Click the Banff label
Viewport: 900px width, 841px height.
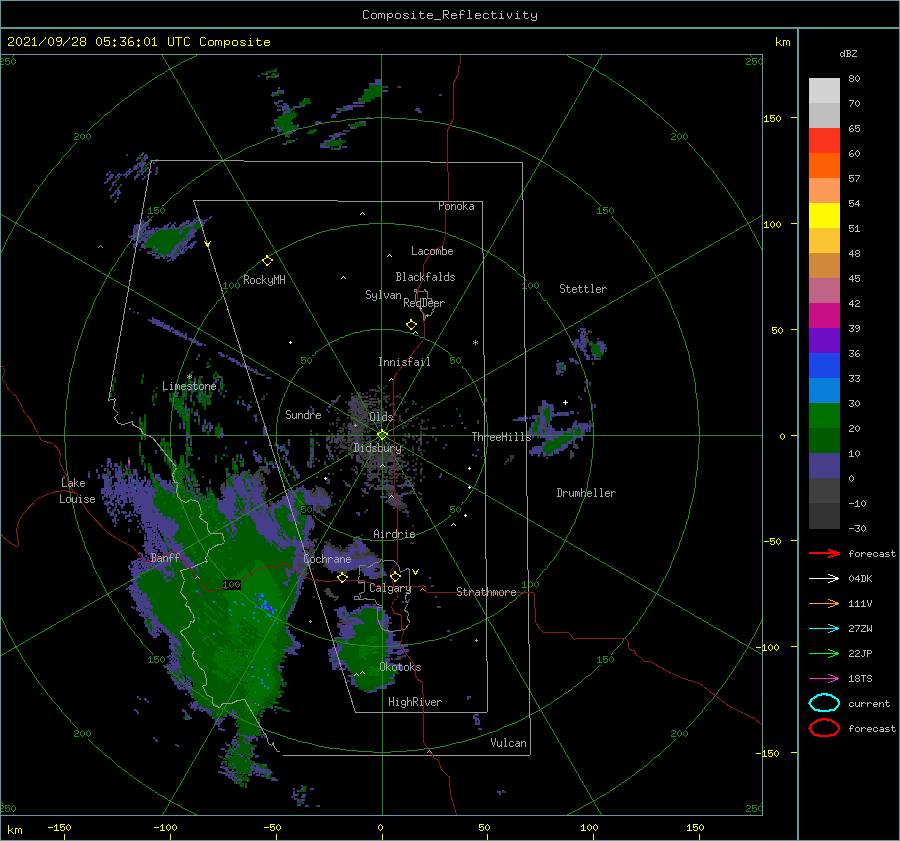coord(165,557)
